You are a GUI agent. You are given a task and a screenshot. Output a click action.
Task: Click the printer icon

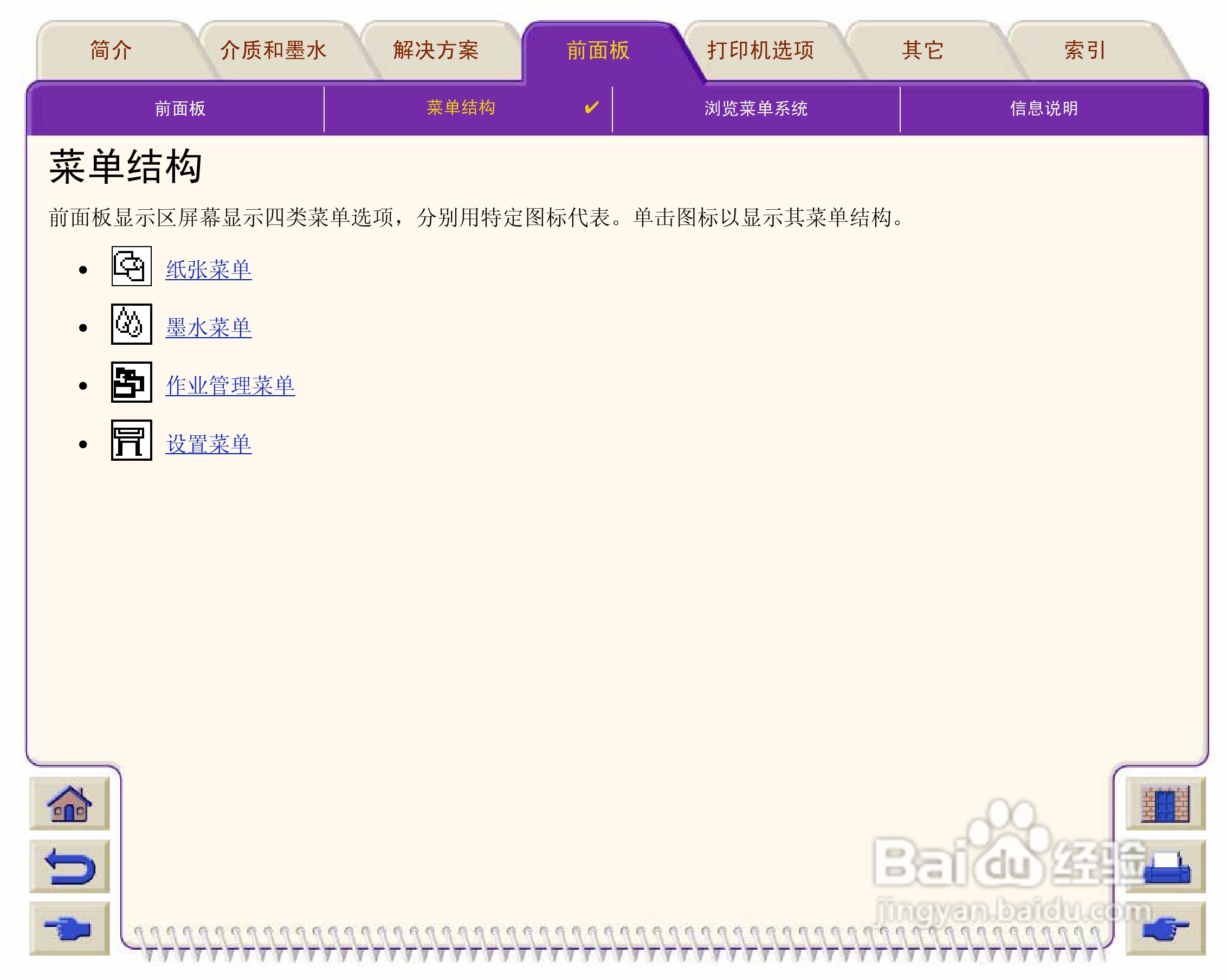coord(1165,866)
